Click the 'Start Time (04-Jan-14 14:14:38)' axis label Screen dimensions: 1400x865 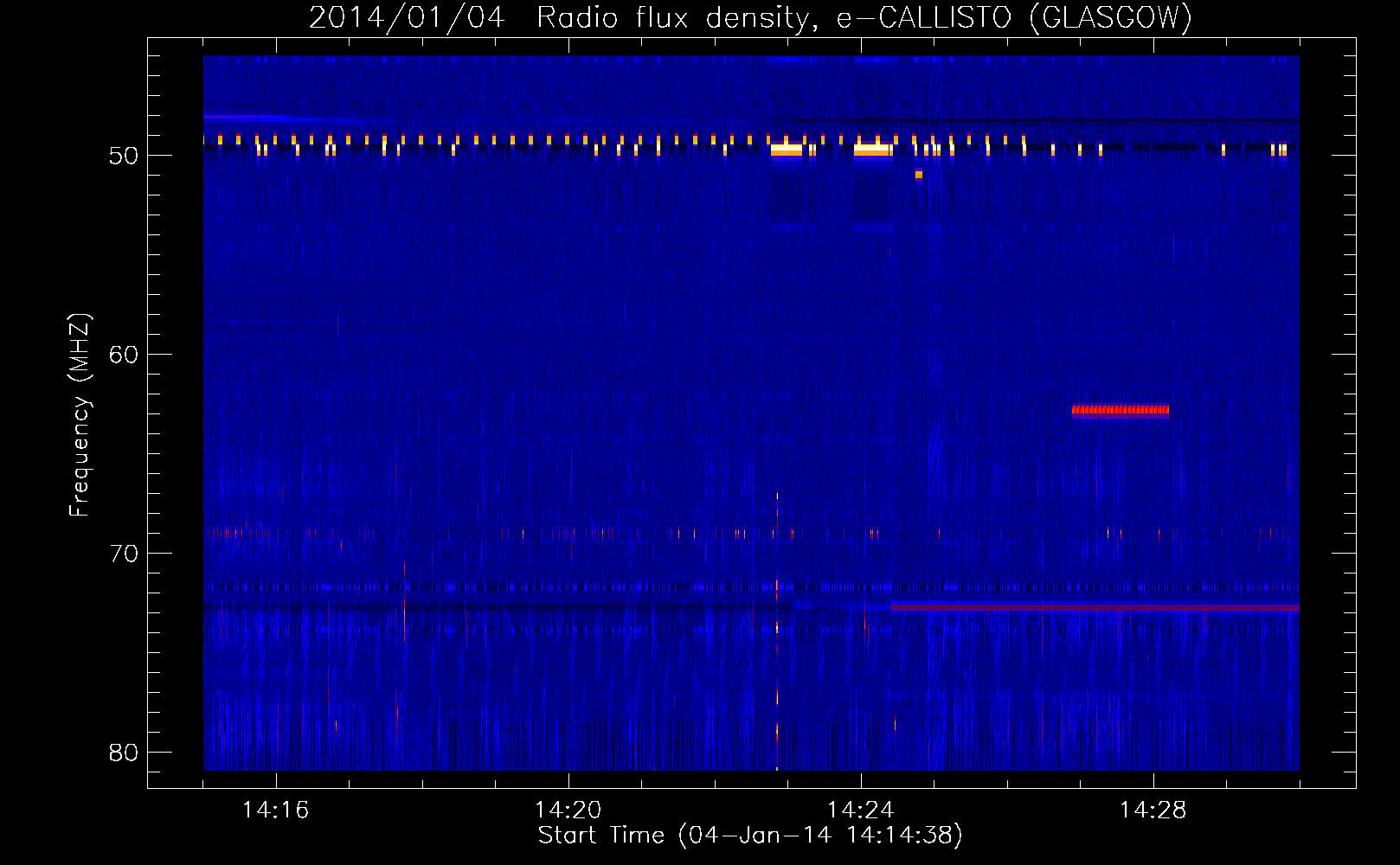[x=750, y=836]
